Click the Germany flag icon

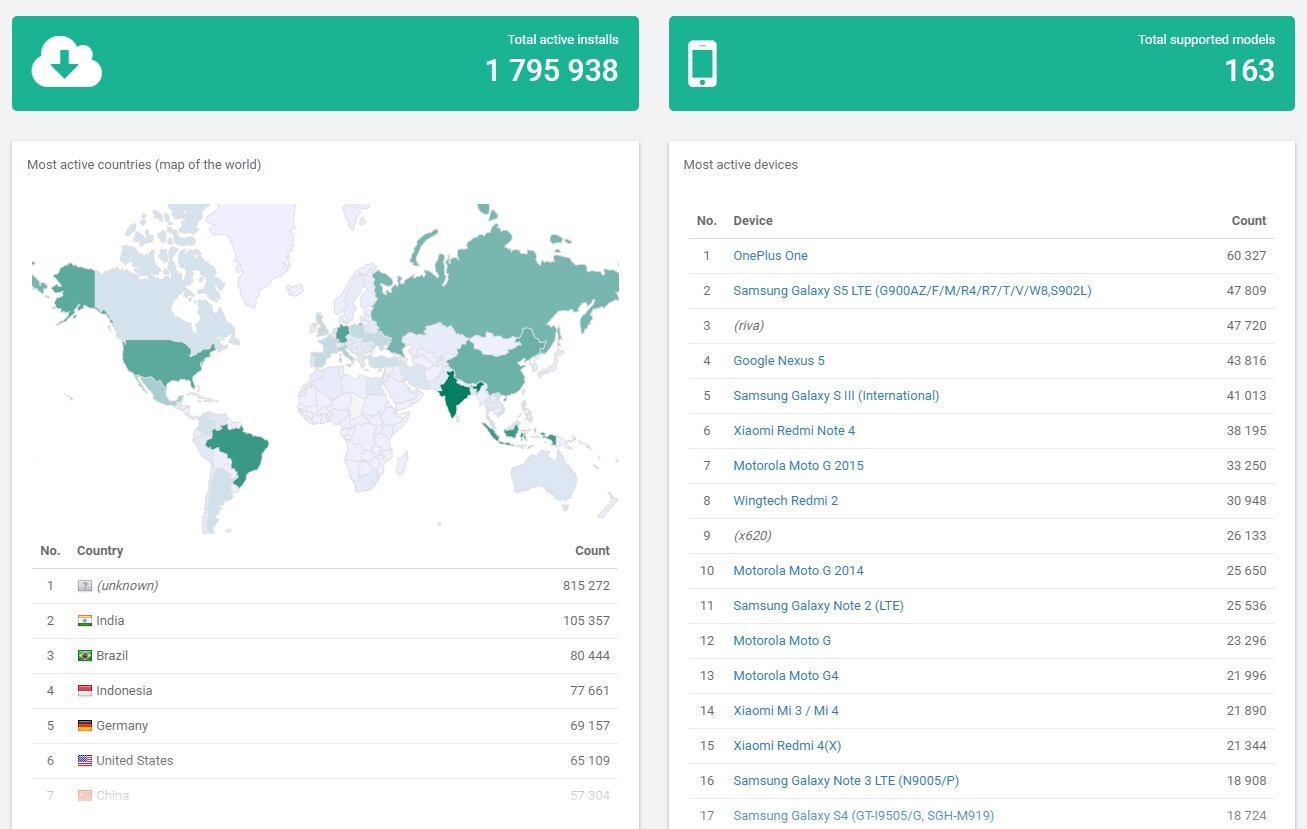85,726
